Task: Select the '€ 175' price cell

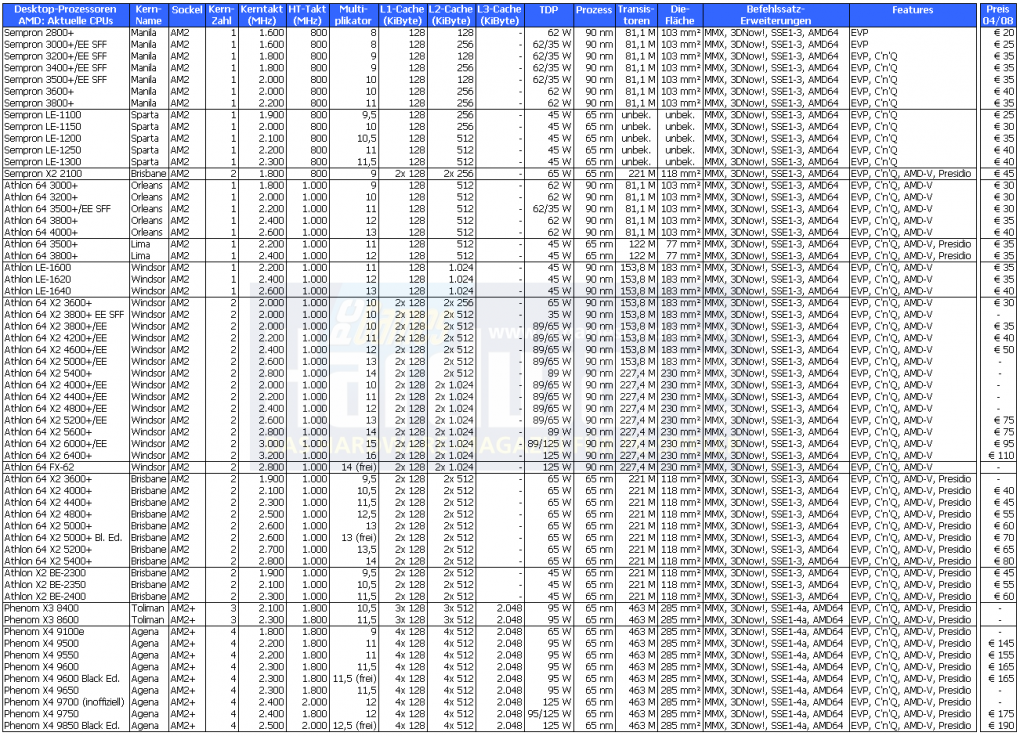Action: pos(1002,713)
